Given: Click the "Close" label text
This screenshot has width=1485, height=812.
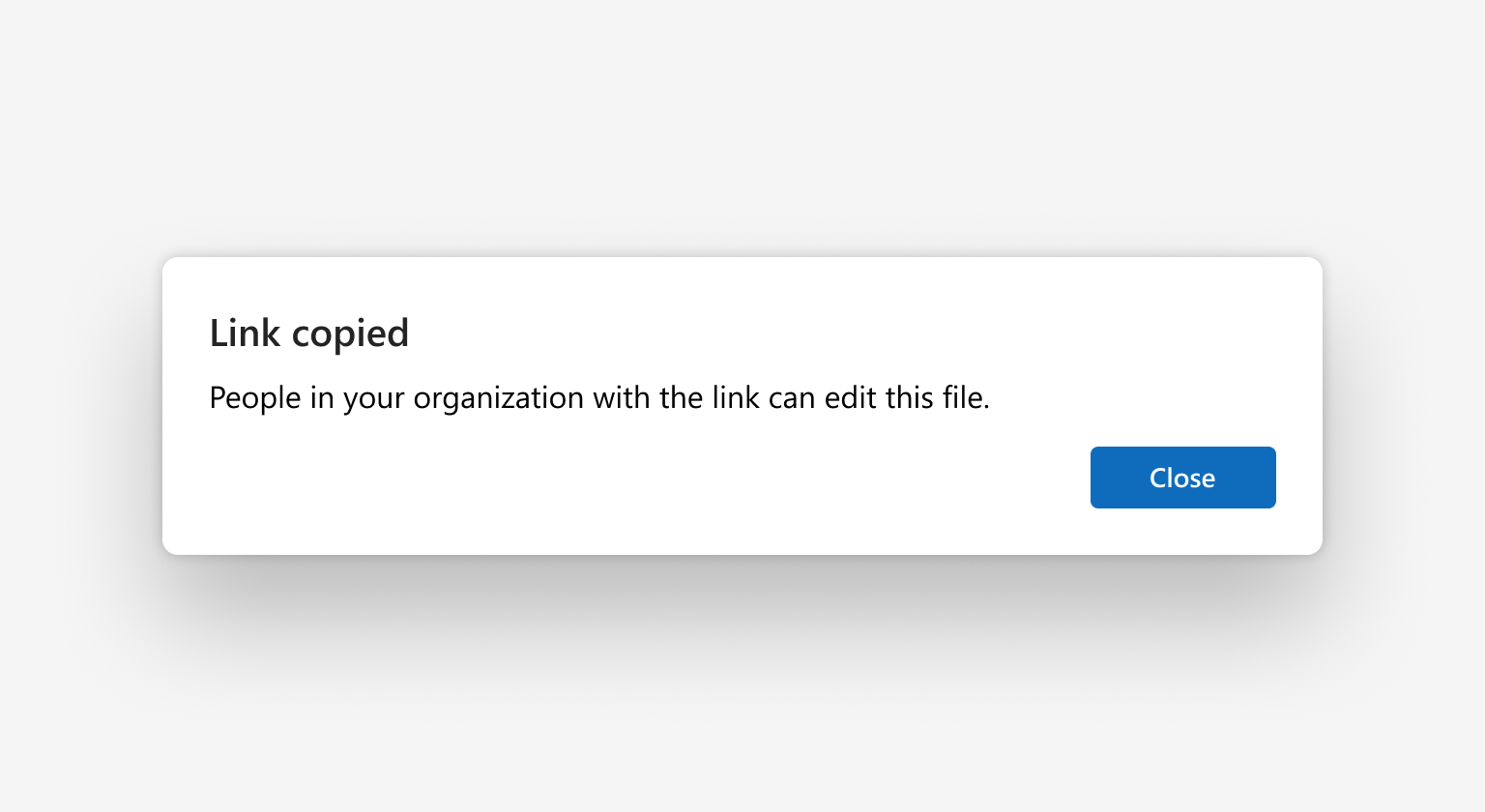Looking at the screenshot, I should tap(1182, 478).
